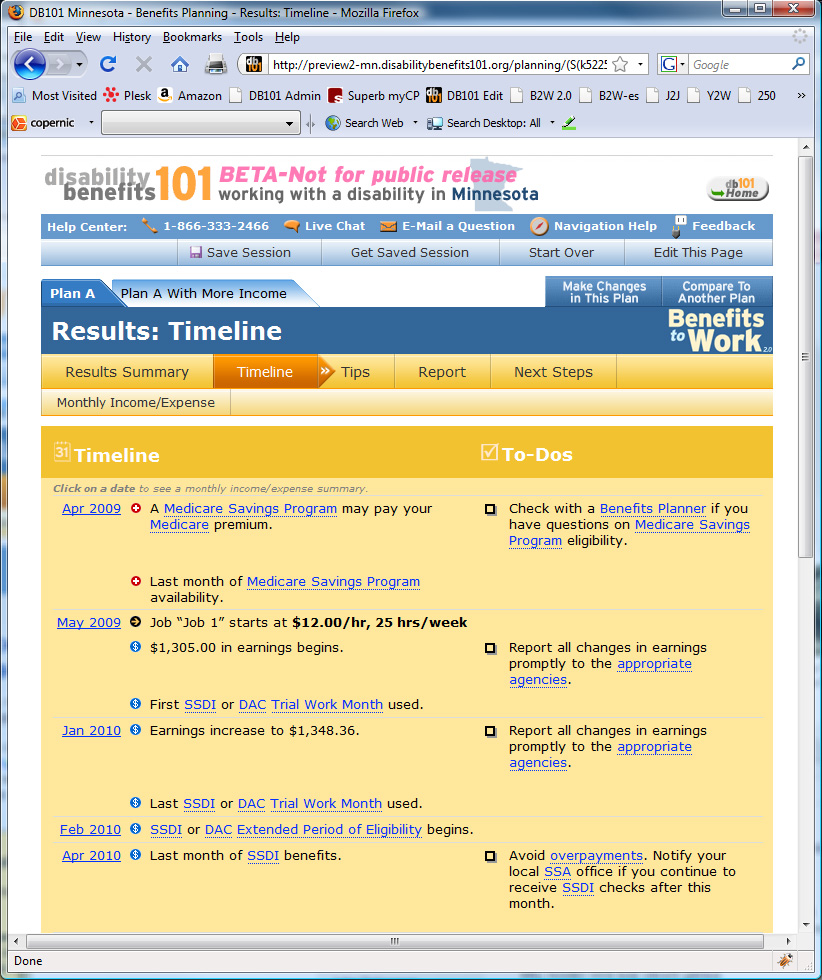The height and width of the screenshot is (980, 822).
Task: Open the DB101 Edit bookmark
Action: click(464, 95)
